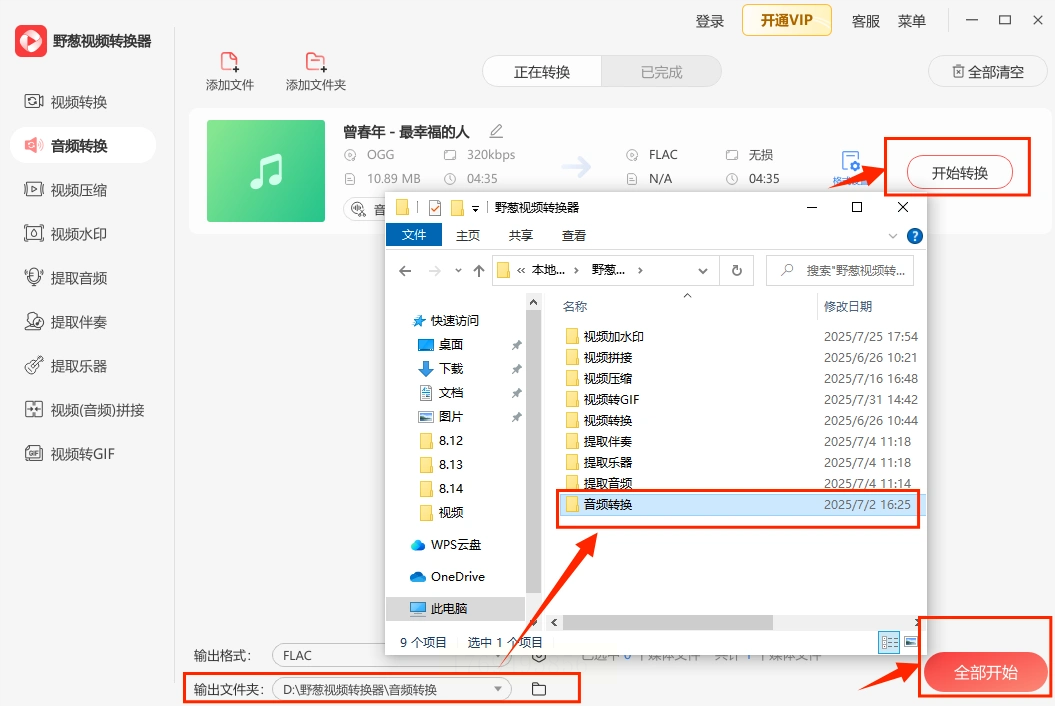The width and height of the screenshot is (1055, 706).
Task: Open 视频转换 in the sidebar
Action: [66, 102]
